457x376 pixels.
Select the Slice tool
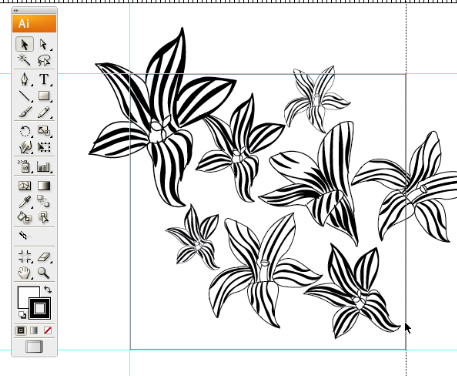[24, 236]
